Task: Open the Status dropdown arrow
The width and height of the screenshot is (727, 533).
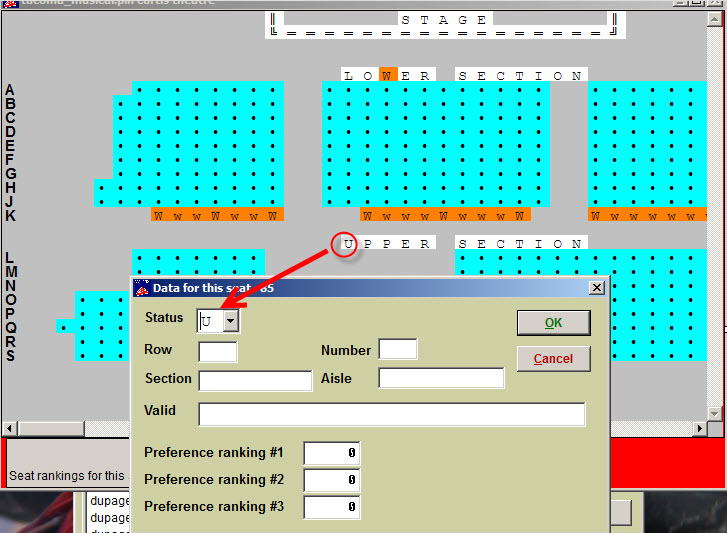Action: pos(230,321)
